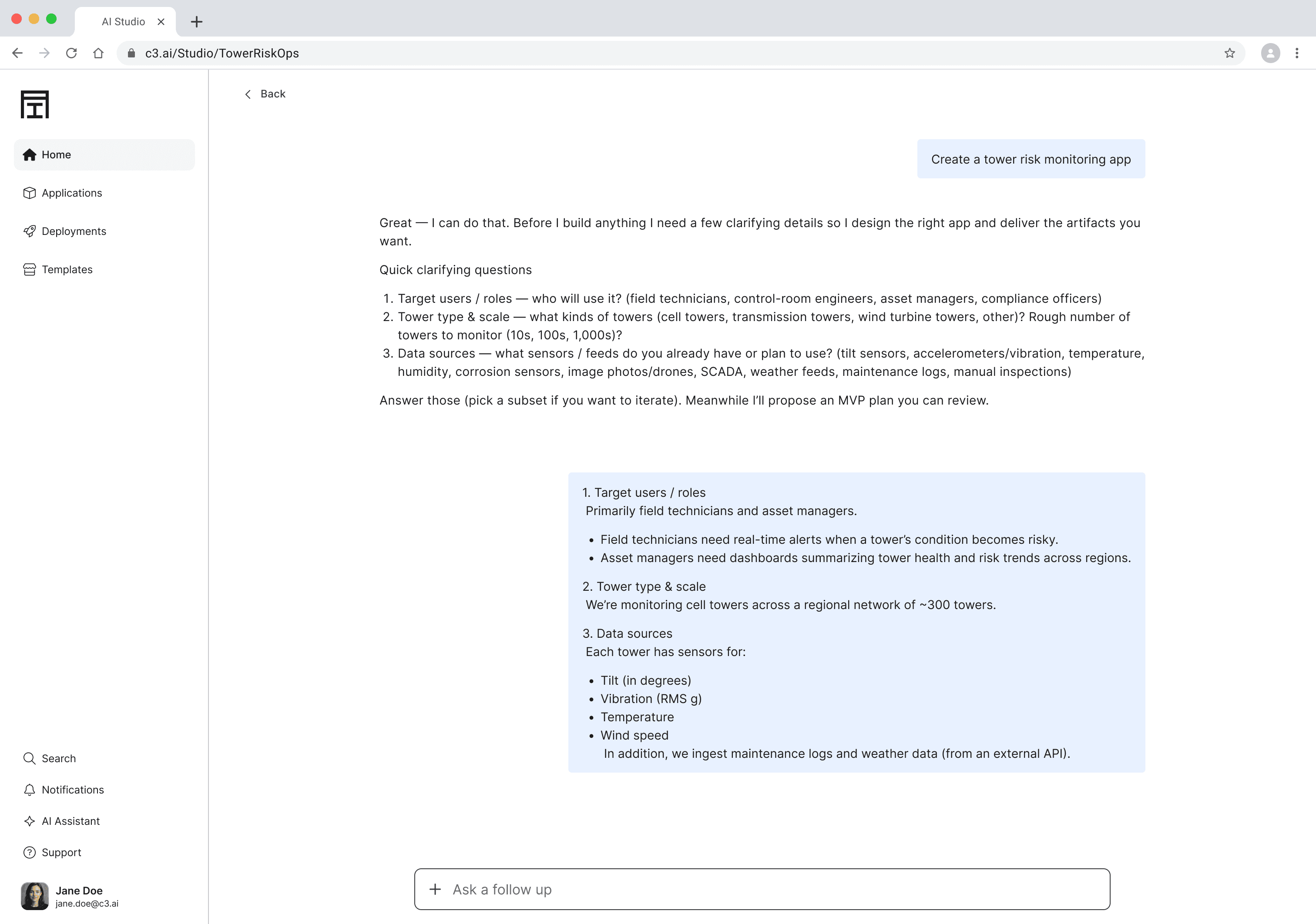Open the browser three-dot menu
This screenshot has height=924, width=1316.
coord(1296,53)
